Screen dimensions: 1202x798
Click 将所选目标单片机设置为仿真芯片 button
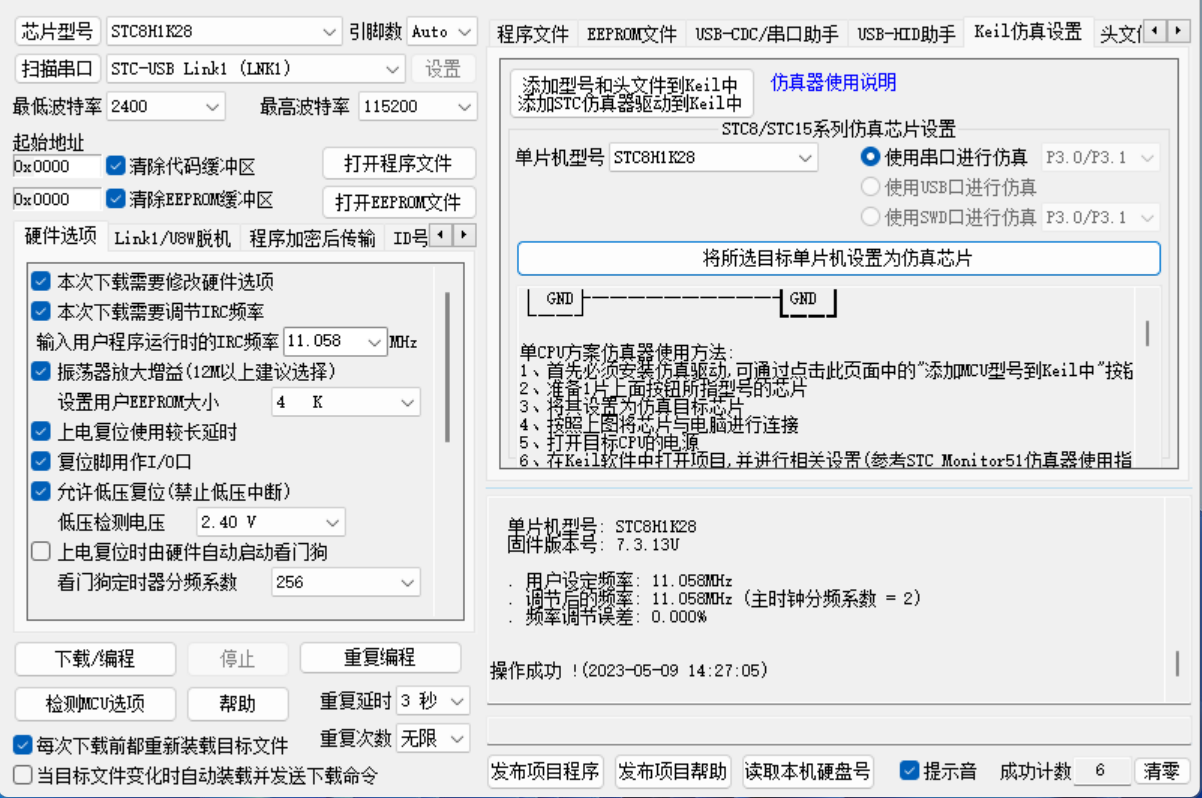838,258
